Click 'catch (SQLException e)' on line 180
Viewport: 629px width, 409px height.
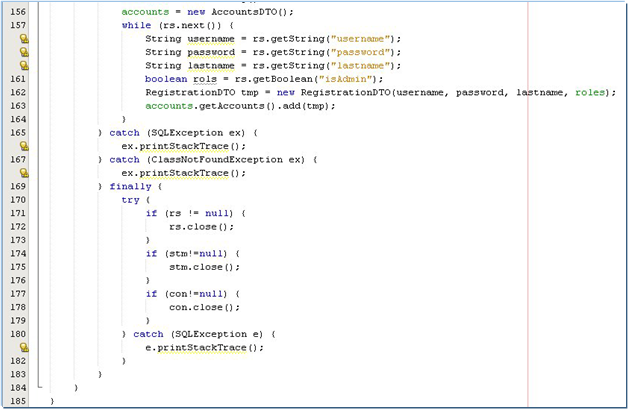coord(198,334)
